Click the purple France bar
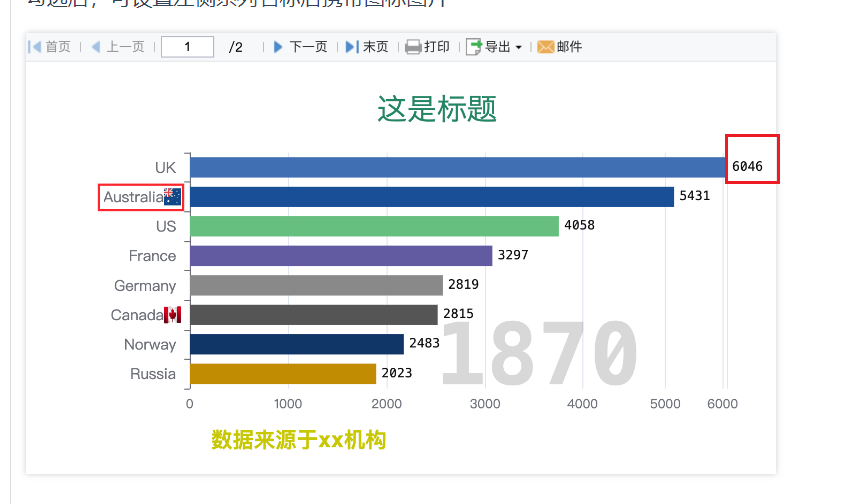Screen dimensions: 853x504 pyautogui.click(x=341, y=256)
